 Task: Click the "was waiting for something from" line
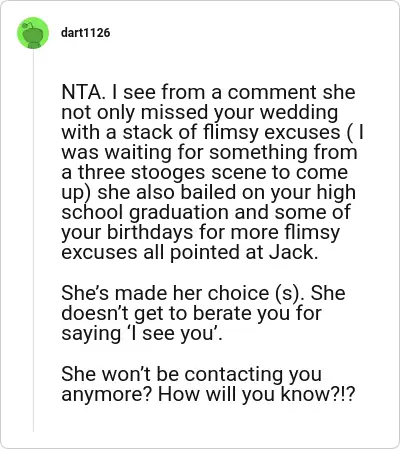209,152
